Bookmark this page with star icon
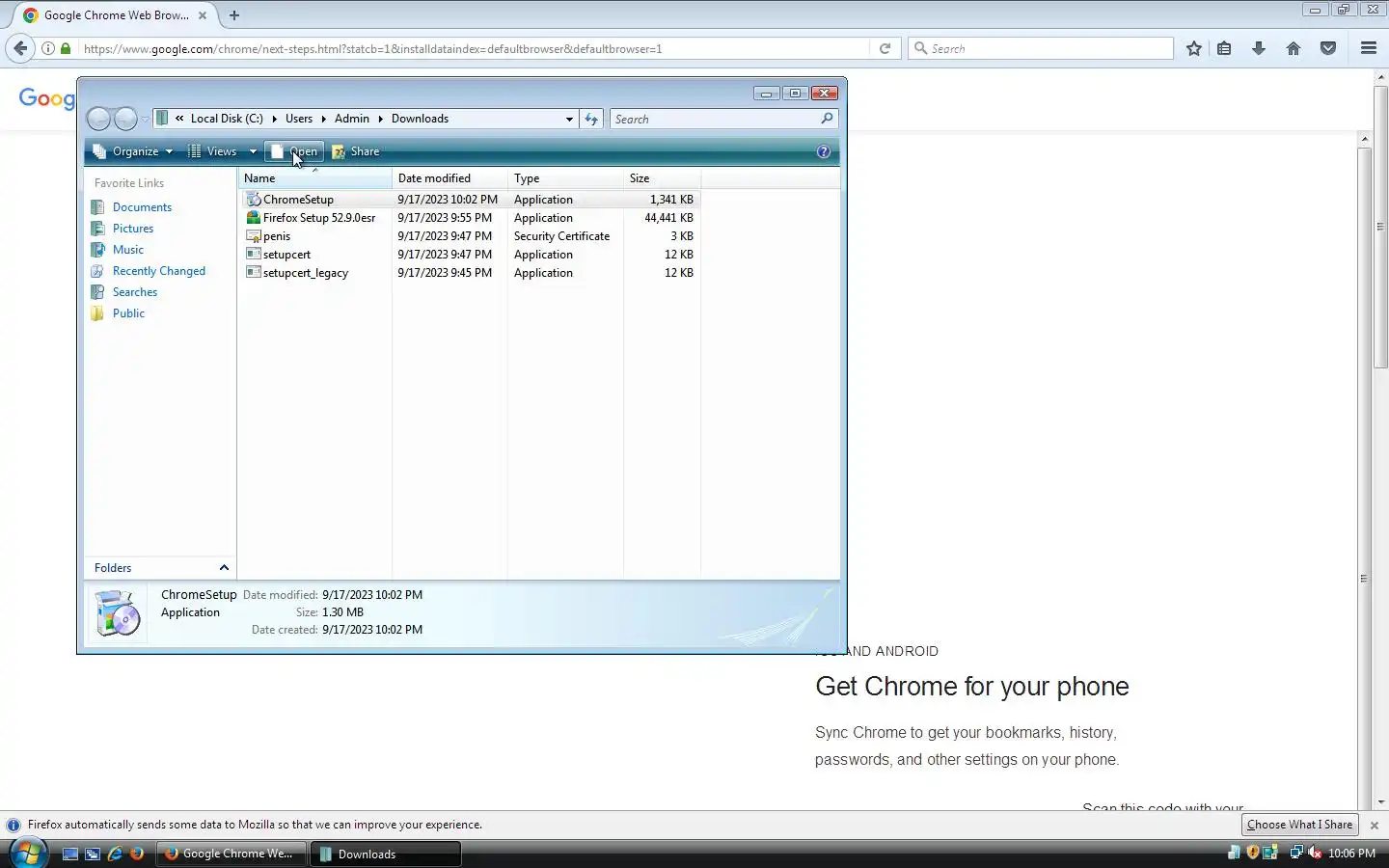Image resolution: width=1389 pixels, height=868 pixels. click(1194, 48)
